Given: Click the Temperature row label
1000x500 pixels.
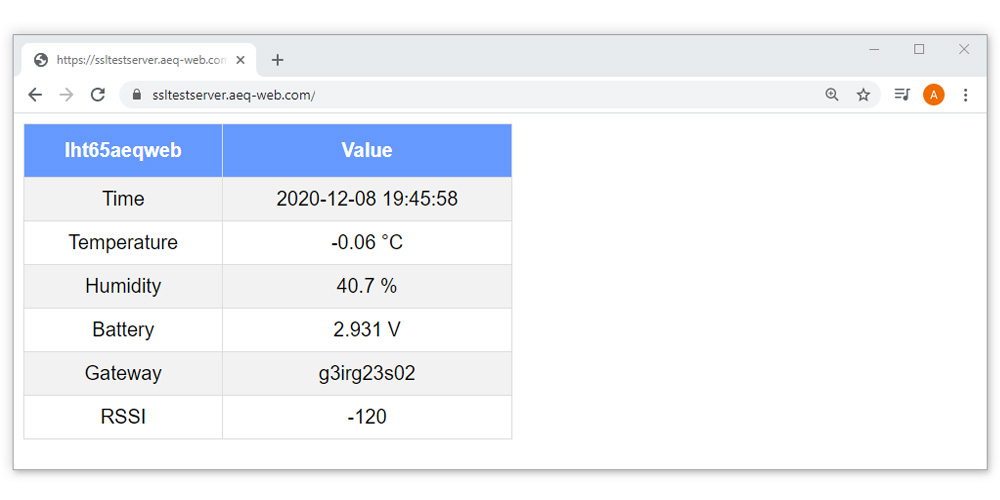Looking at the screenshot, I should [x=123, y=242].
